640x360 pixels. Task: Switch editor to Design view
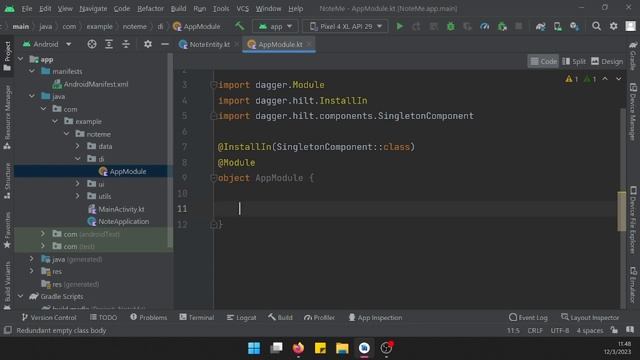point(607,61)
